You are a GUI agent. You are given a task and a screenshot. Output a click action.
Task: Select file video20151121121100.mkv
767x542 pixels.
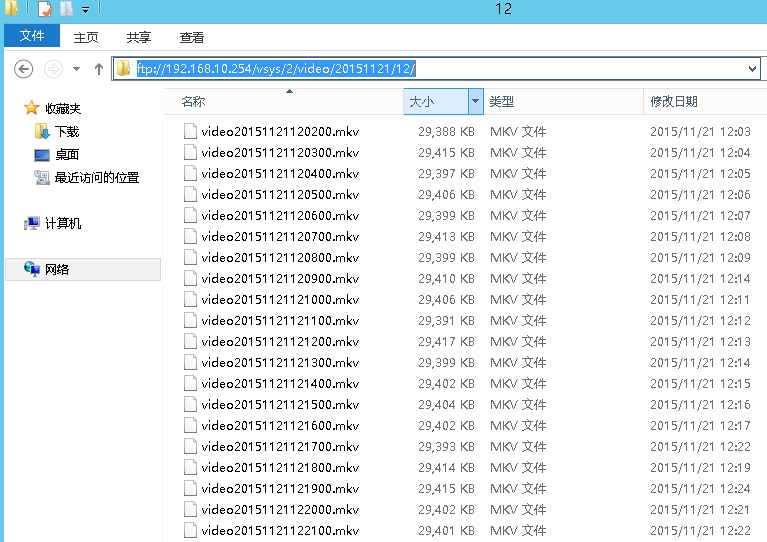click(280, 320)
